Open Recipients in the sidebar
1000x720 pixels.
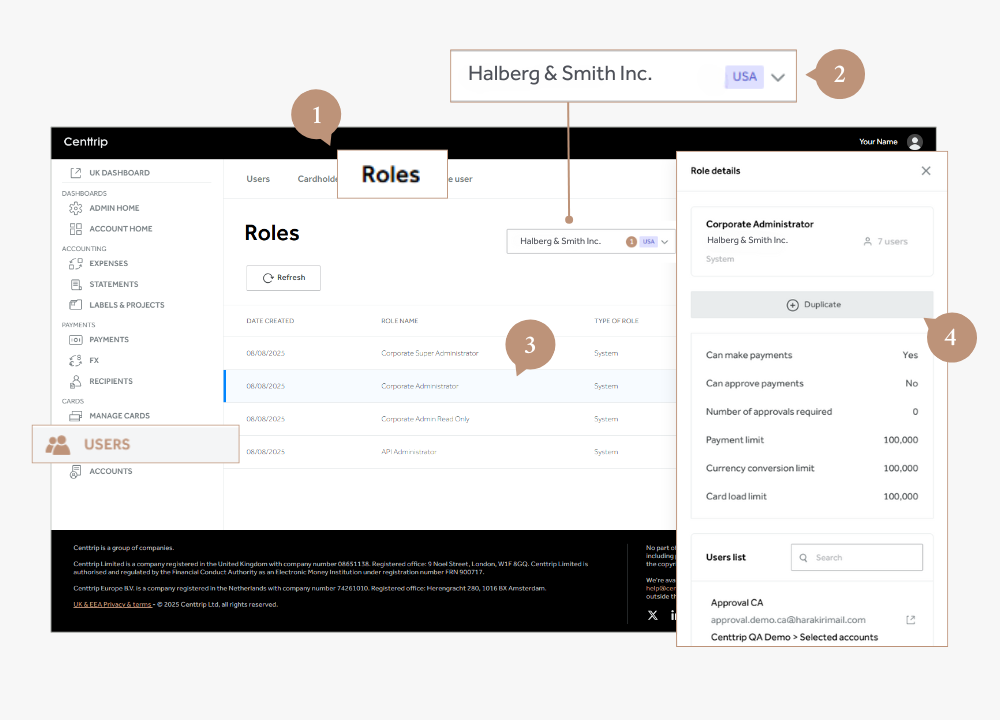111,381
